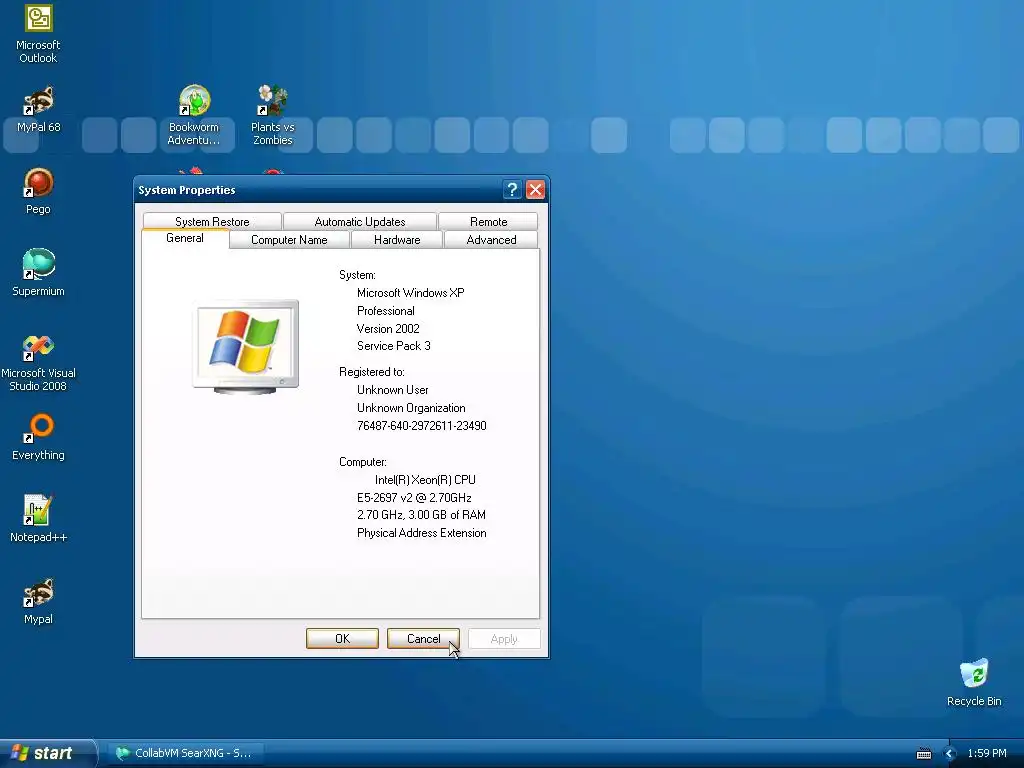Open the Advanced tab
Viewport: 1024px width, 768px height.
[x=491, y=240]
